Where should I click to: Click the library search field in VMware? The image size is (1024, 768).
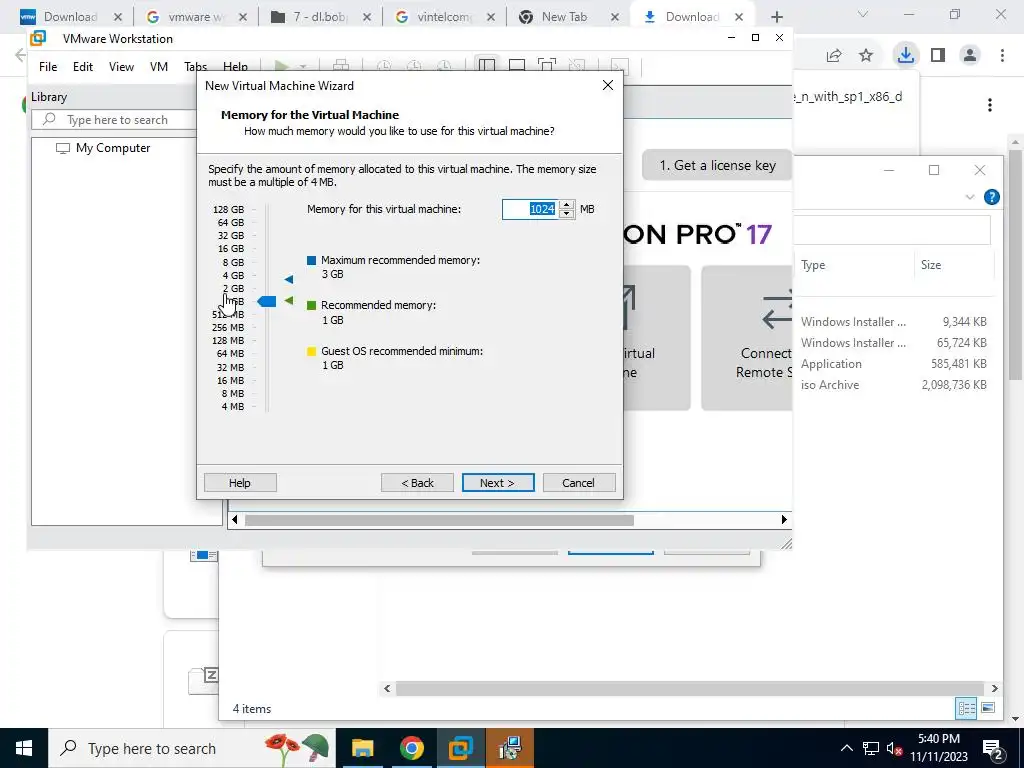(115, 120)
